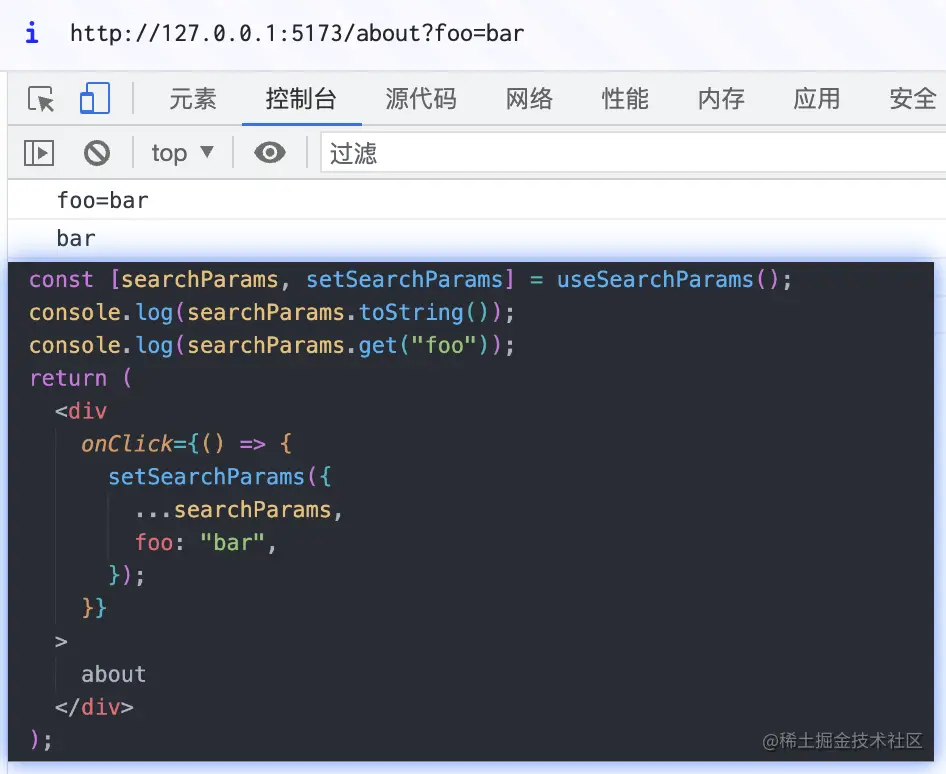Click 'get("foo")' in the code
This screenshot has width=946, height=774.
423,346
